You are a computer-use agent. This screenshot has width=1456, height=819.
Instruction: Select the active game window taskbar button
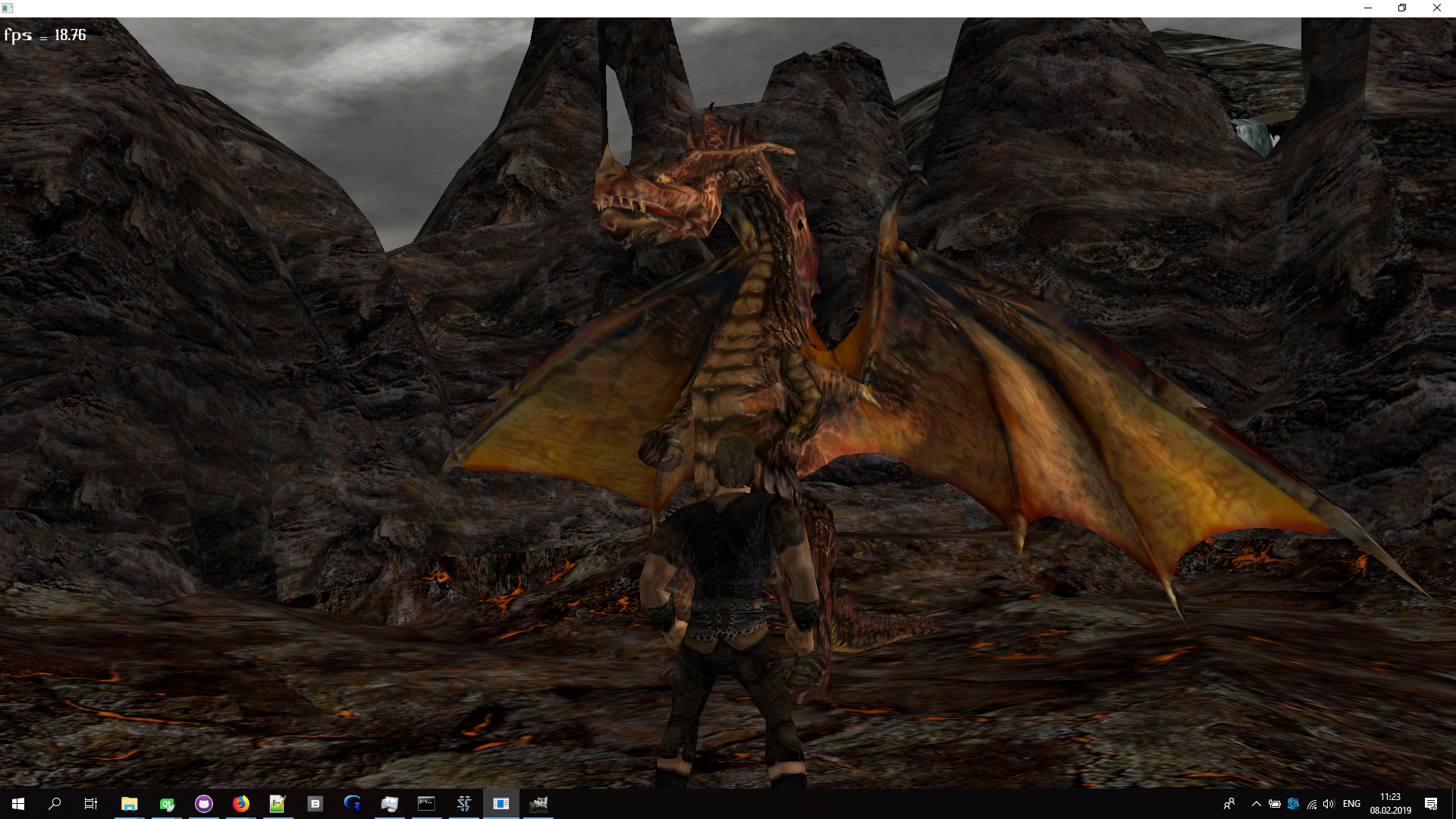(x=501, y=804)
